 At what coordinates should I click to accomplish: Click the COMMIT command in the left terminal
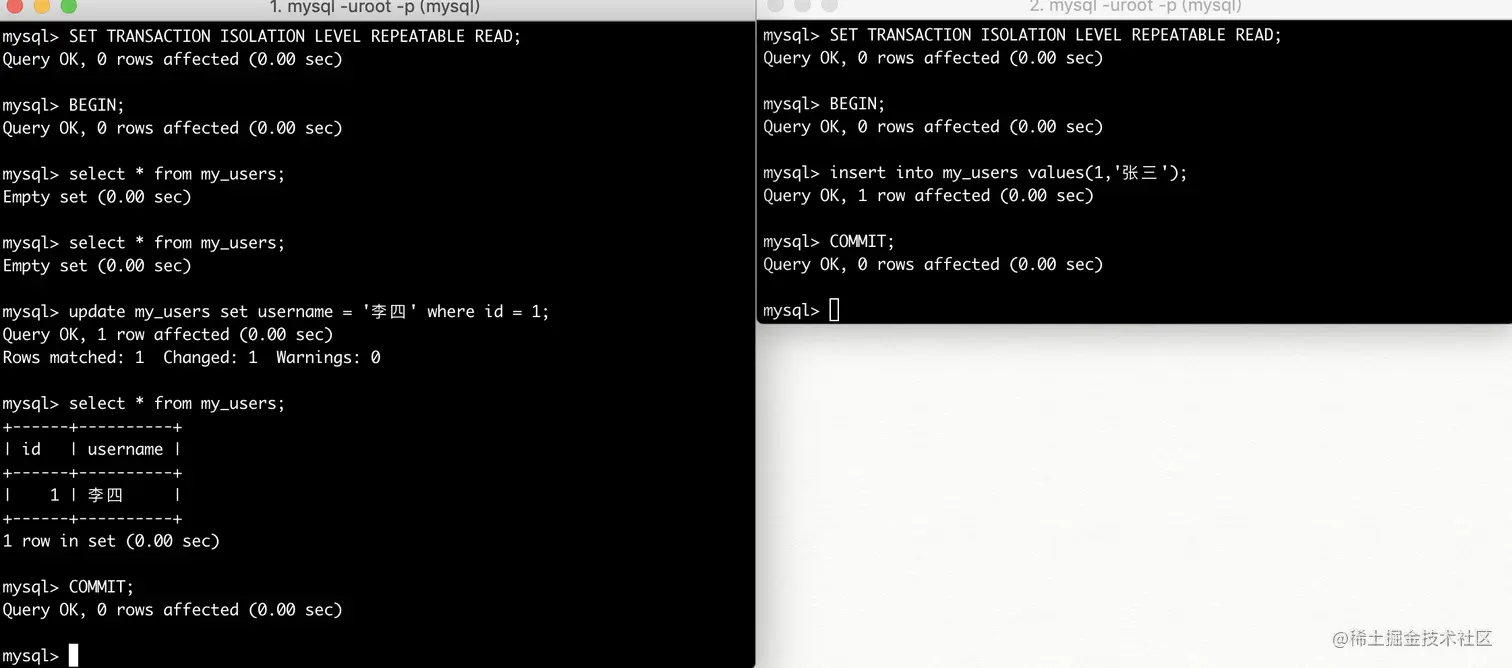tap(101, 587)
